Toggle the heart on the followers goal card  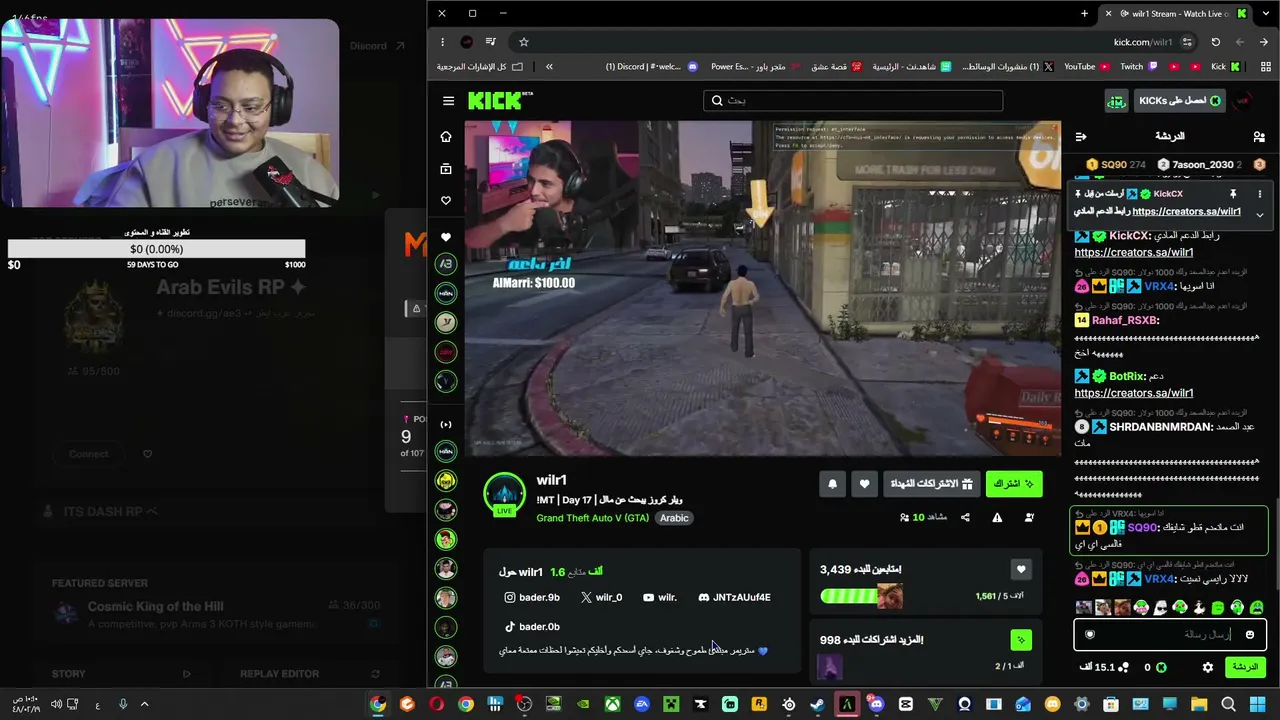1021,570
